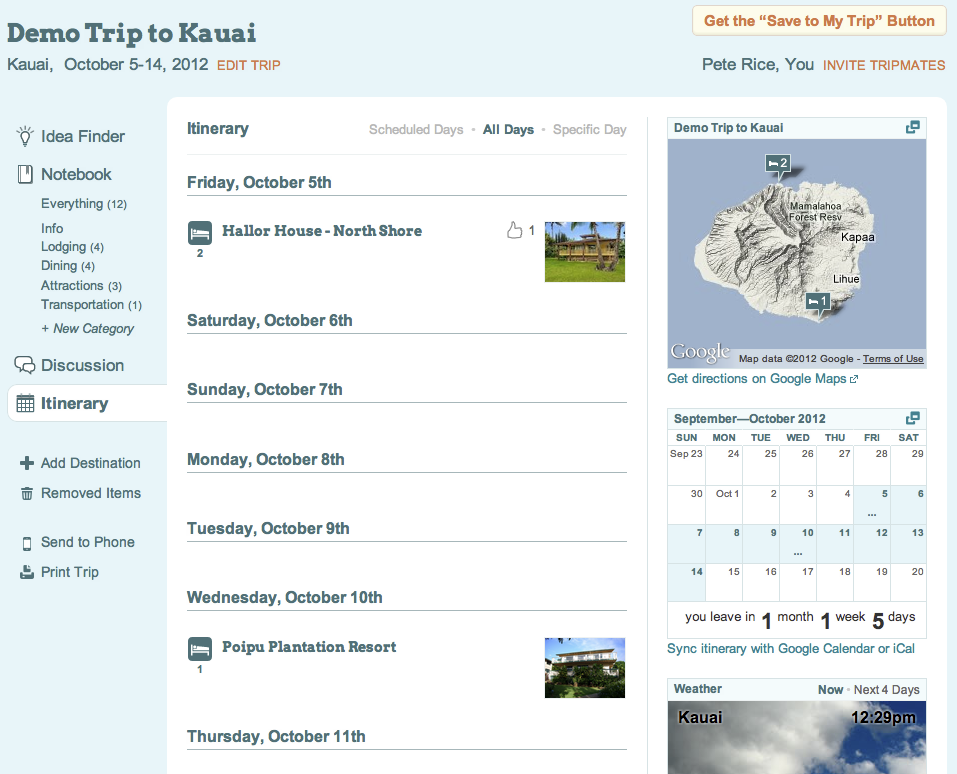Show Next 4 Days weather forecast
Viewport: 957px width, 774px height.
click(x=885, y=690)
